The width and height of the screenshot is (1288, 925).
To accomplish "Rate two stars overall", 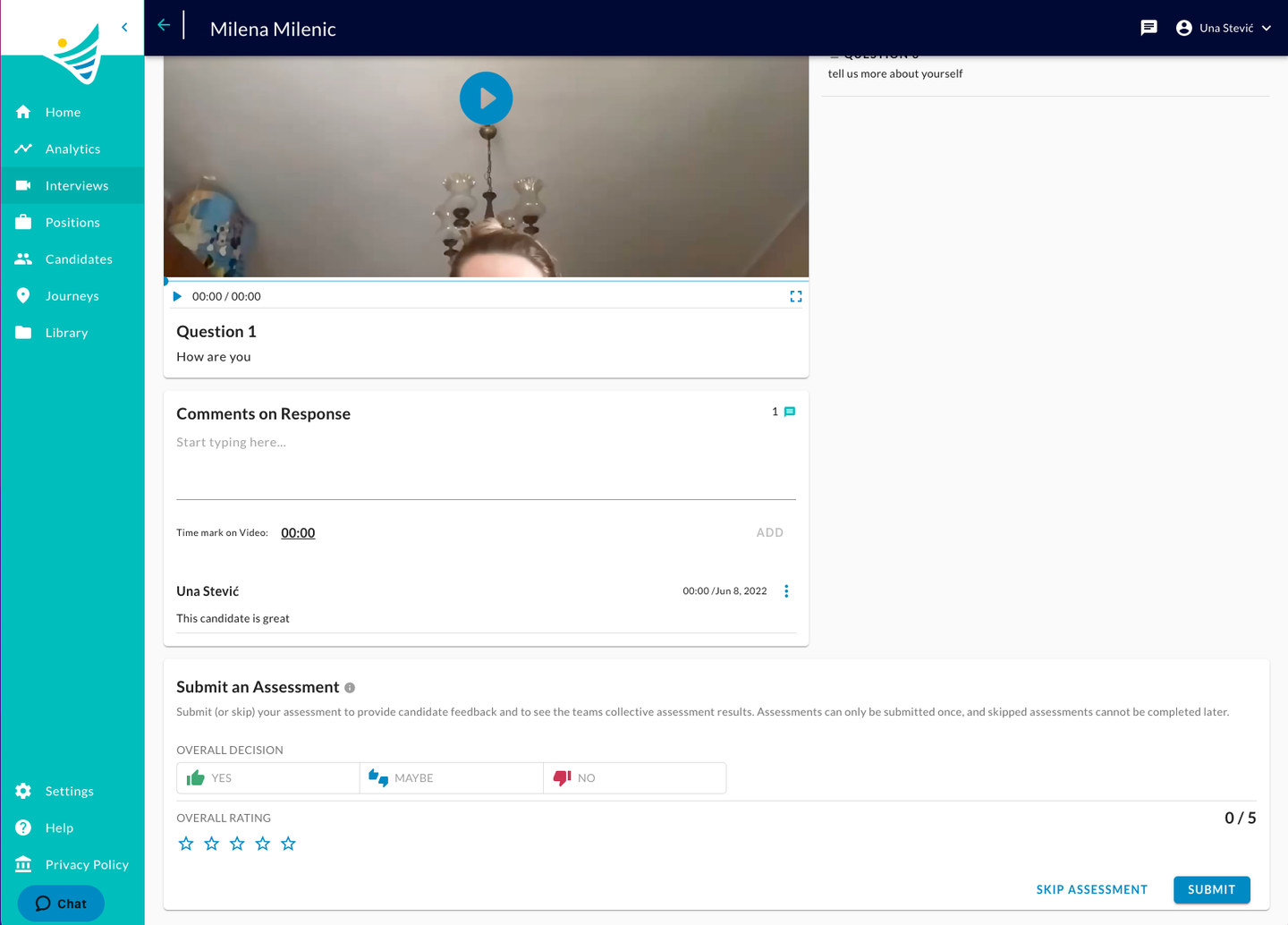I will pyautogui.click(x=211, y=844).
